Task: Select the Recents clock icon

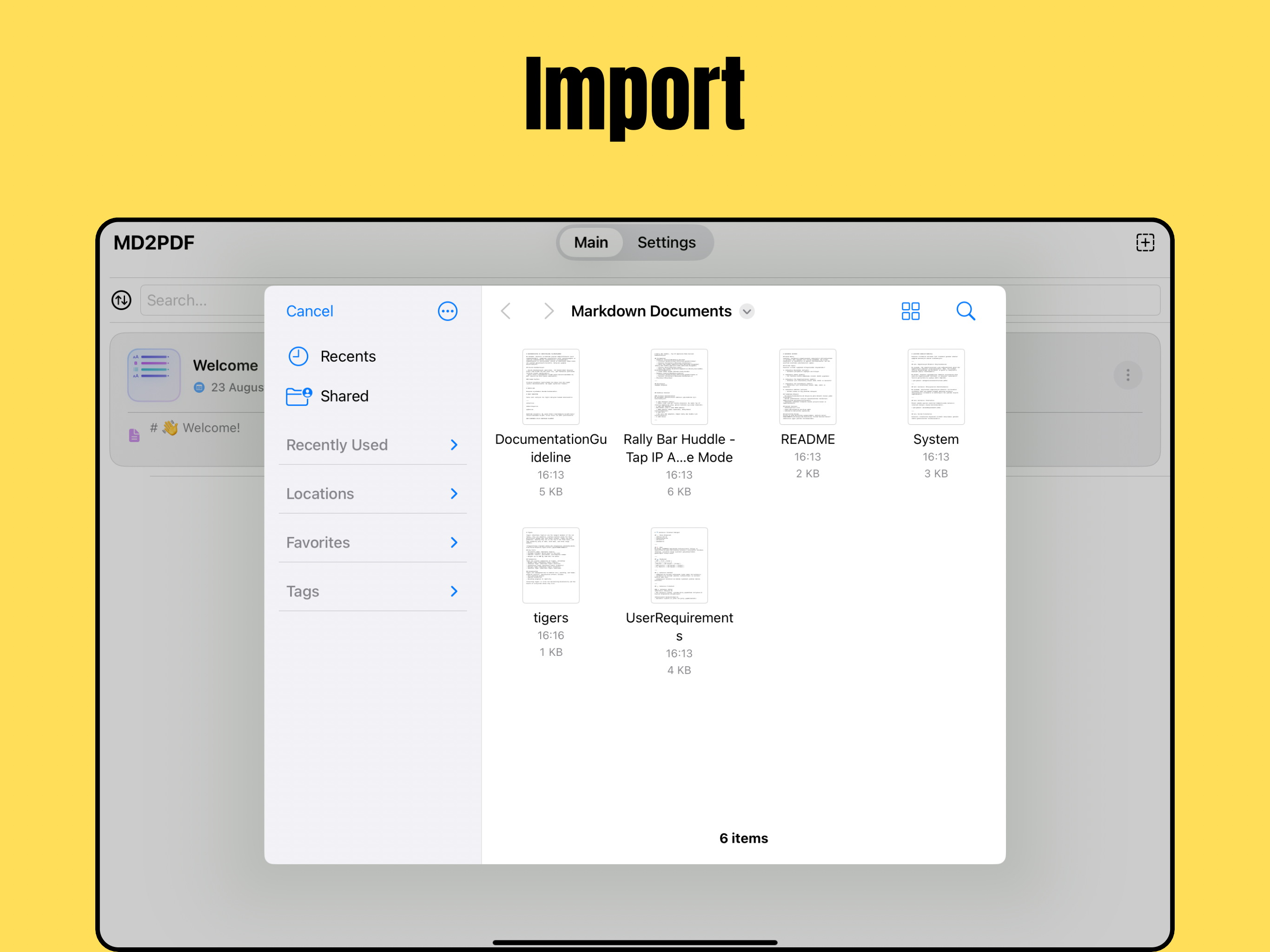Action: pos(298,356)
